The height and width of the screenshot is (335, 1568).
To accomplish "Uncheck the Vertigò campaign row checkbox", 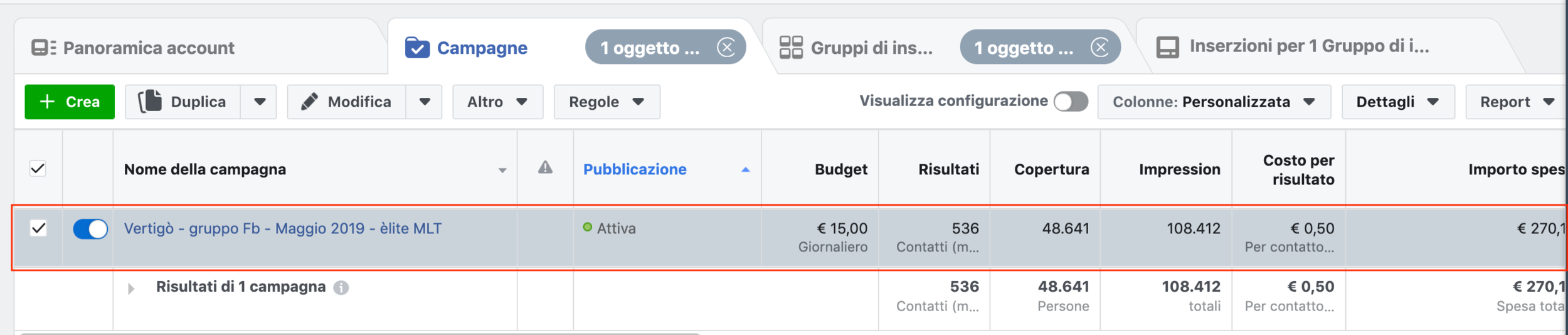I will (38, 228).
